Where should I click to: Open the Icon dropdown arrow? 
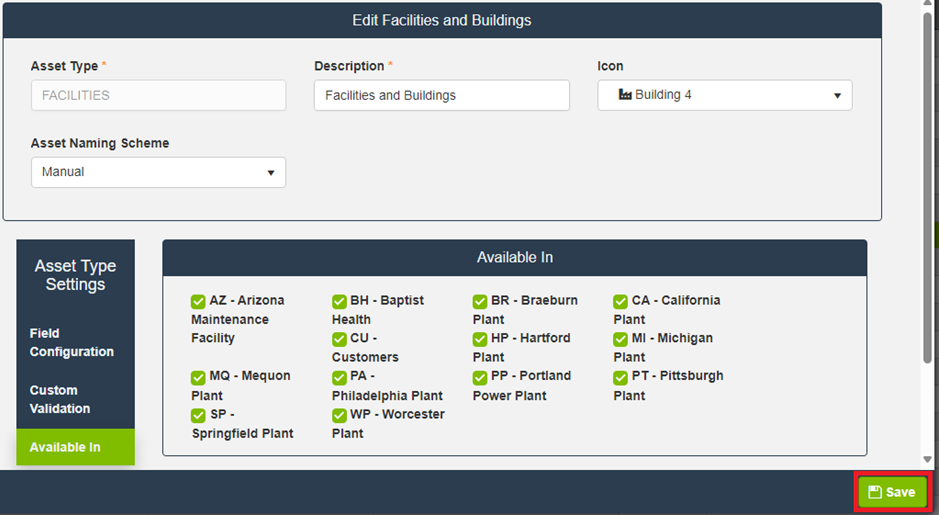point(837,96)
